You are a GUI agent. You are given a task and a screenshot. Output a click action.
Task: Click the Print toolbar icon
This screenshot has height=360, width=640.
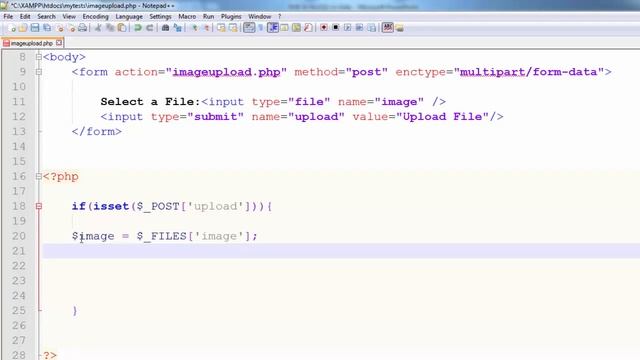83,28
